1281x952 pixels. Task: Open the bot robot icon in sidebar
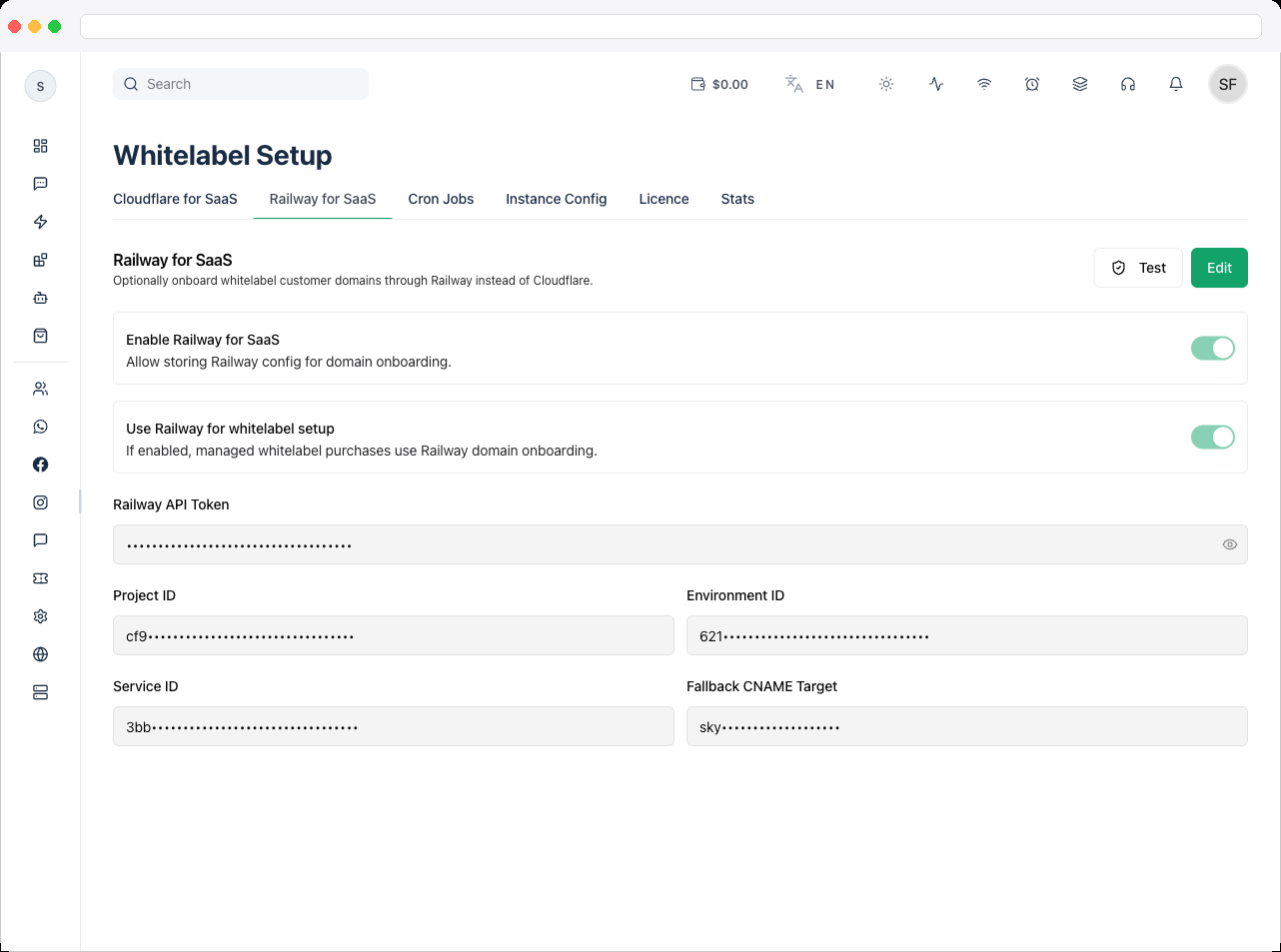coord(40,298)
